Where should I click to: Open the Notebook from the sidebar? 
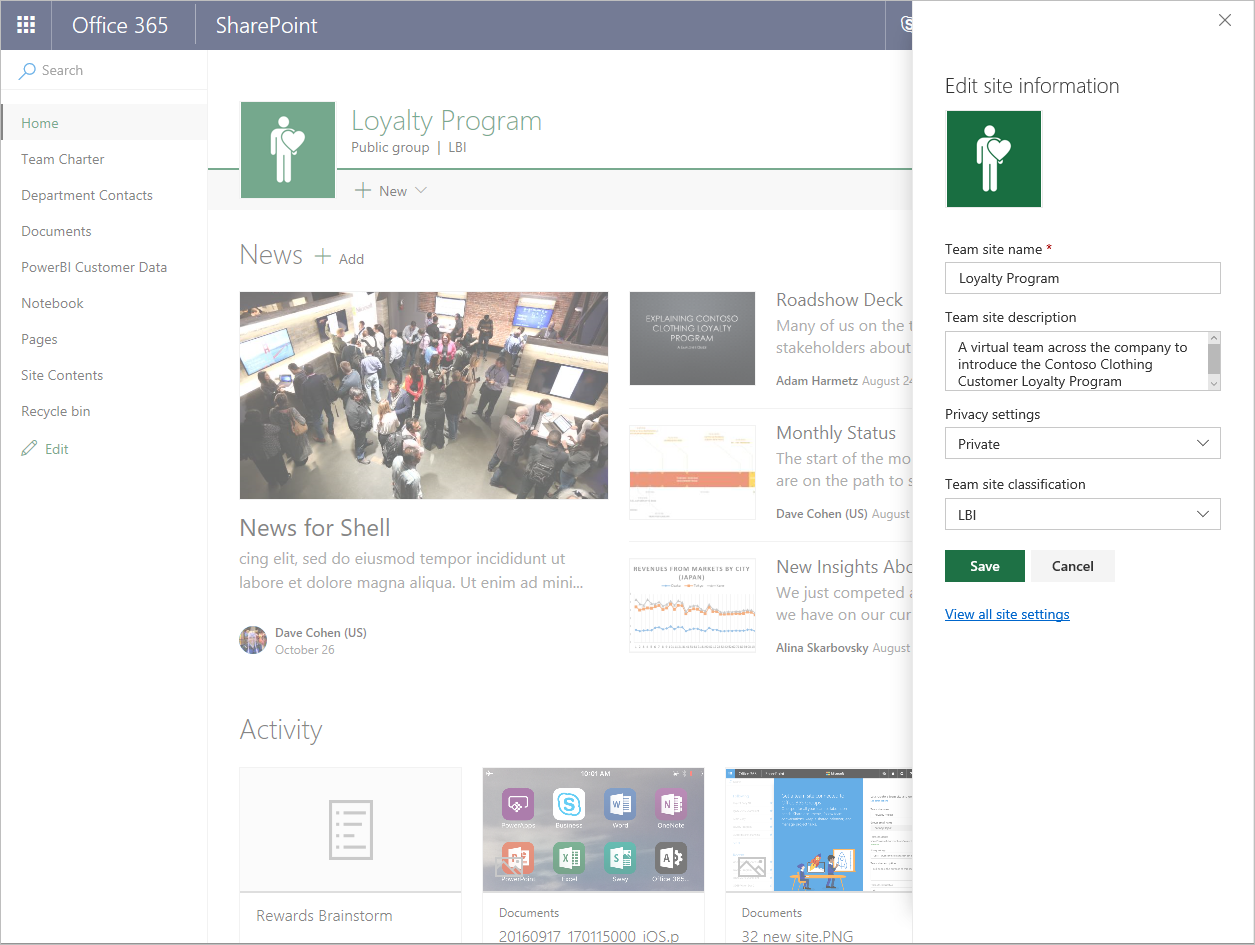pos(52,302)
